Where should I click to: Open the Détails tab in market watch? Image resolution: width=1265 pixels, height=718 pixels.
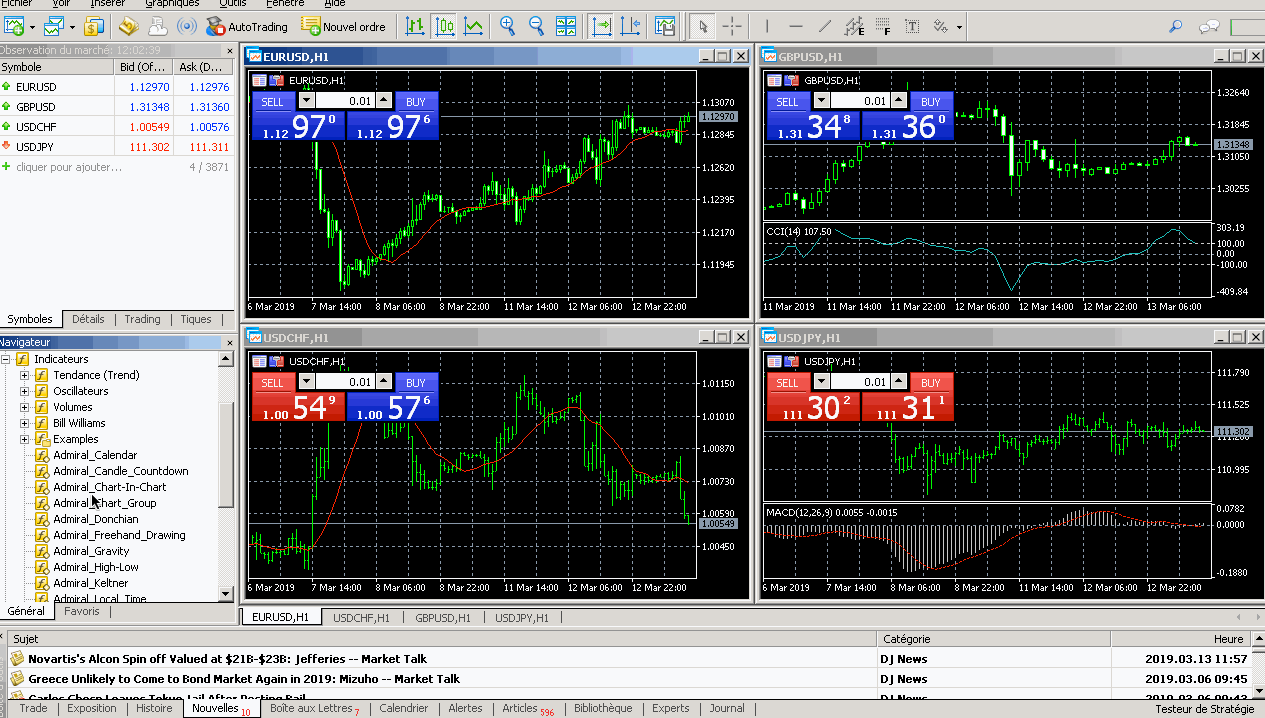pos(88,319)
